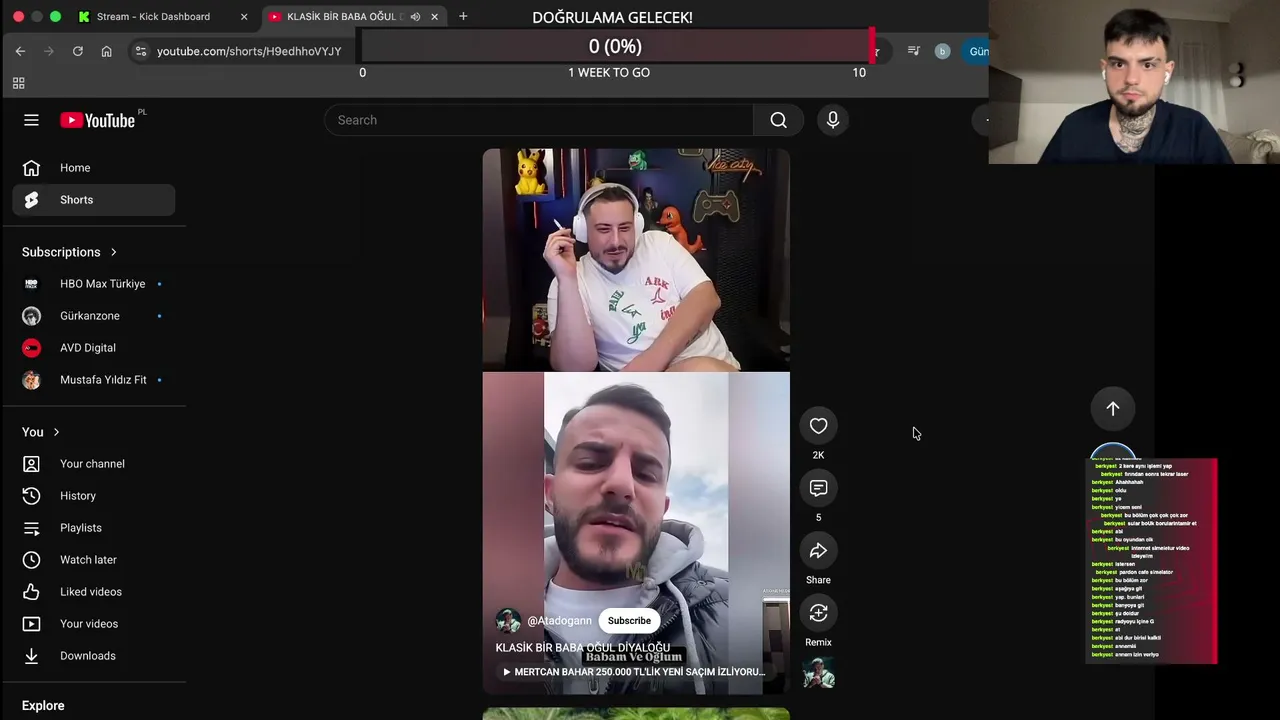Open the sound thumbnail under Remix
Image resolution: width=1280 pixels, height=720 pixels.
818,673
